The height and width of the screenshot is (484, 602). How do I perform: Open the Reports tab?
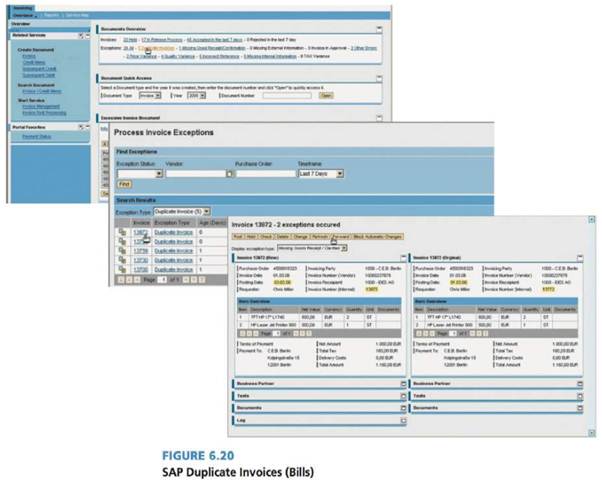pyautogui.click(x=51, y=15)
